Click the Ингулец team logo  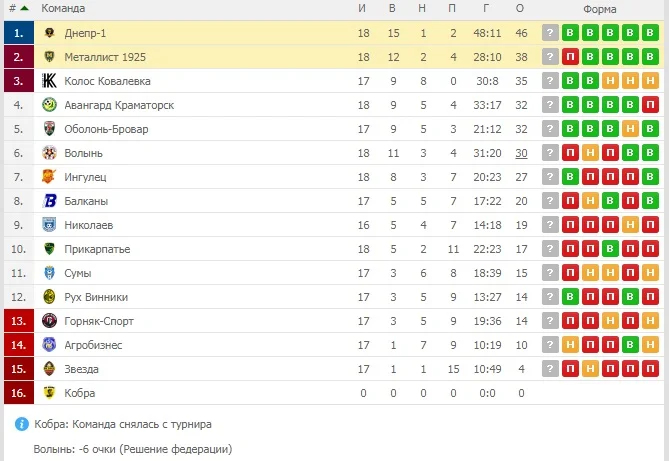pos(50,177)
